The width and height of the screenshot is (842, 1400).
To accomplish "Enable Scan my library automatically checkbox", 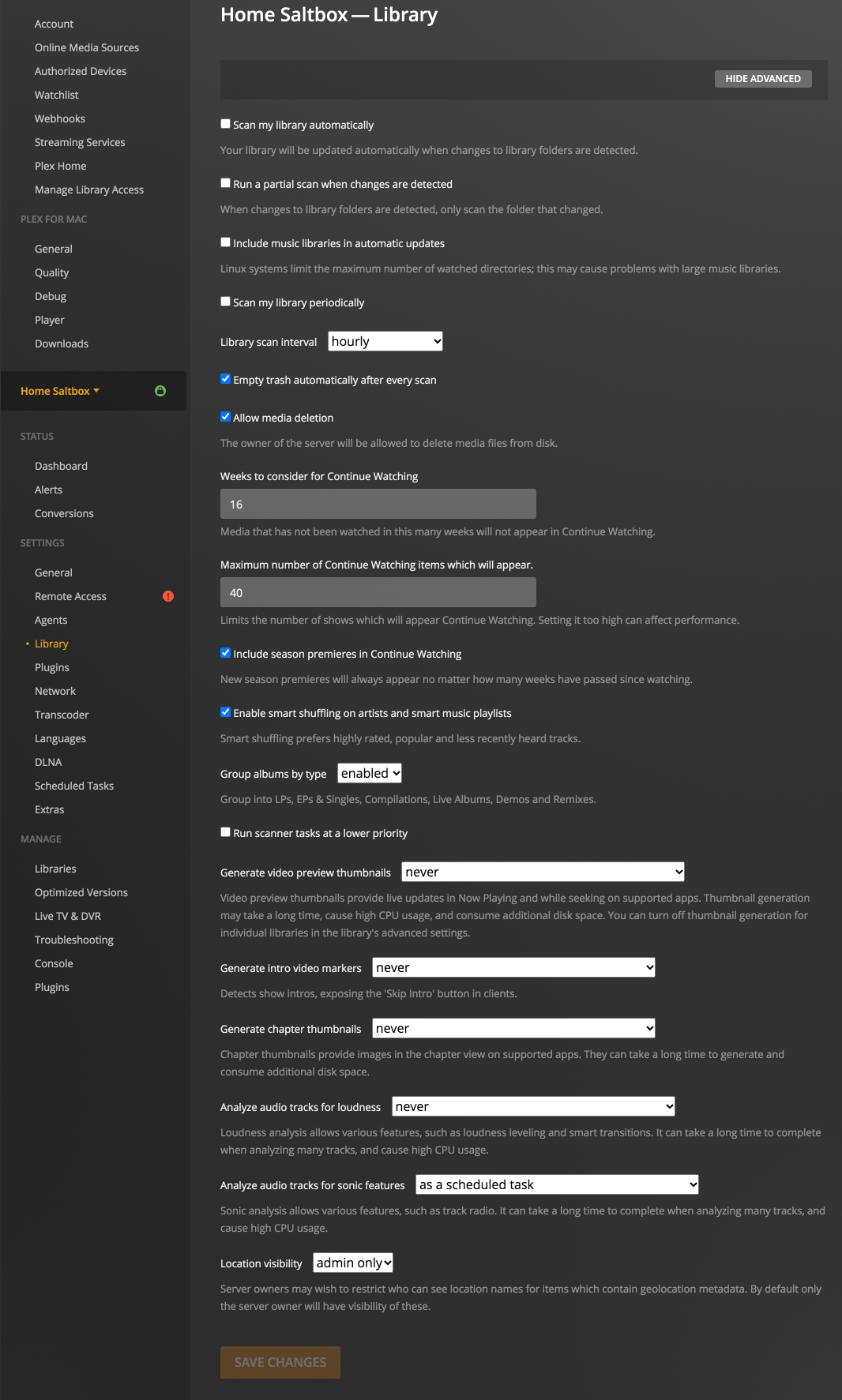I will click(226, 124).
